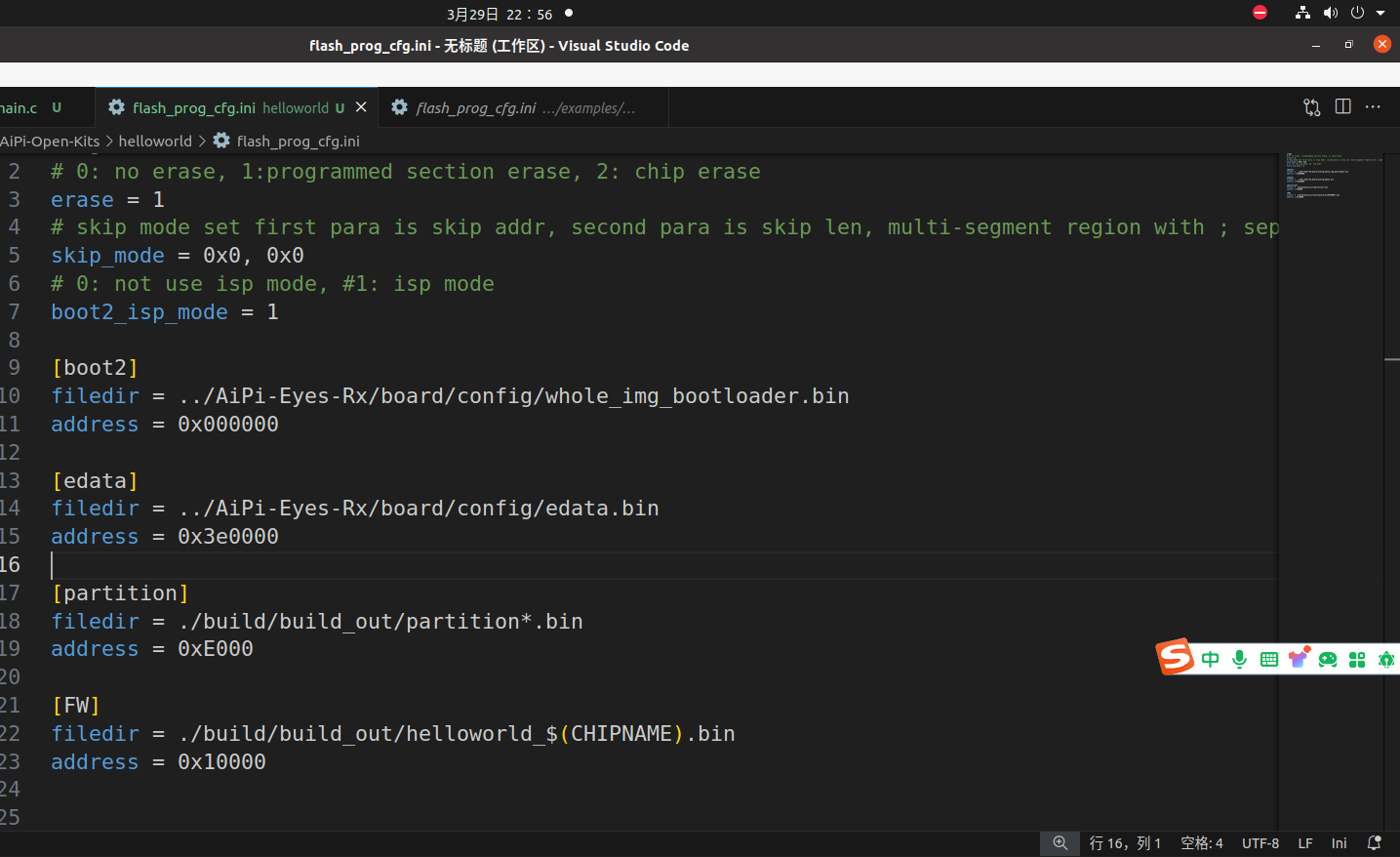Open notifications bell in status bar

[x=1375, y=843]
